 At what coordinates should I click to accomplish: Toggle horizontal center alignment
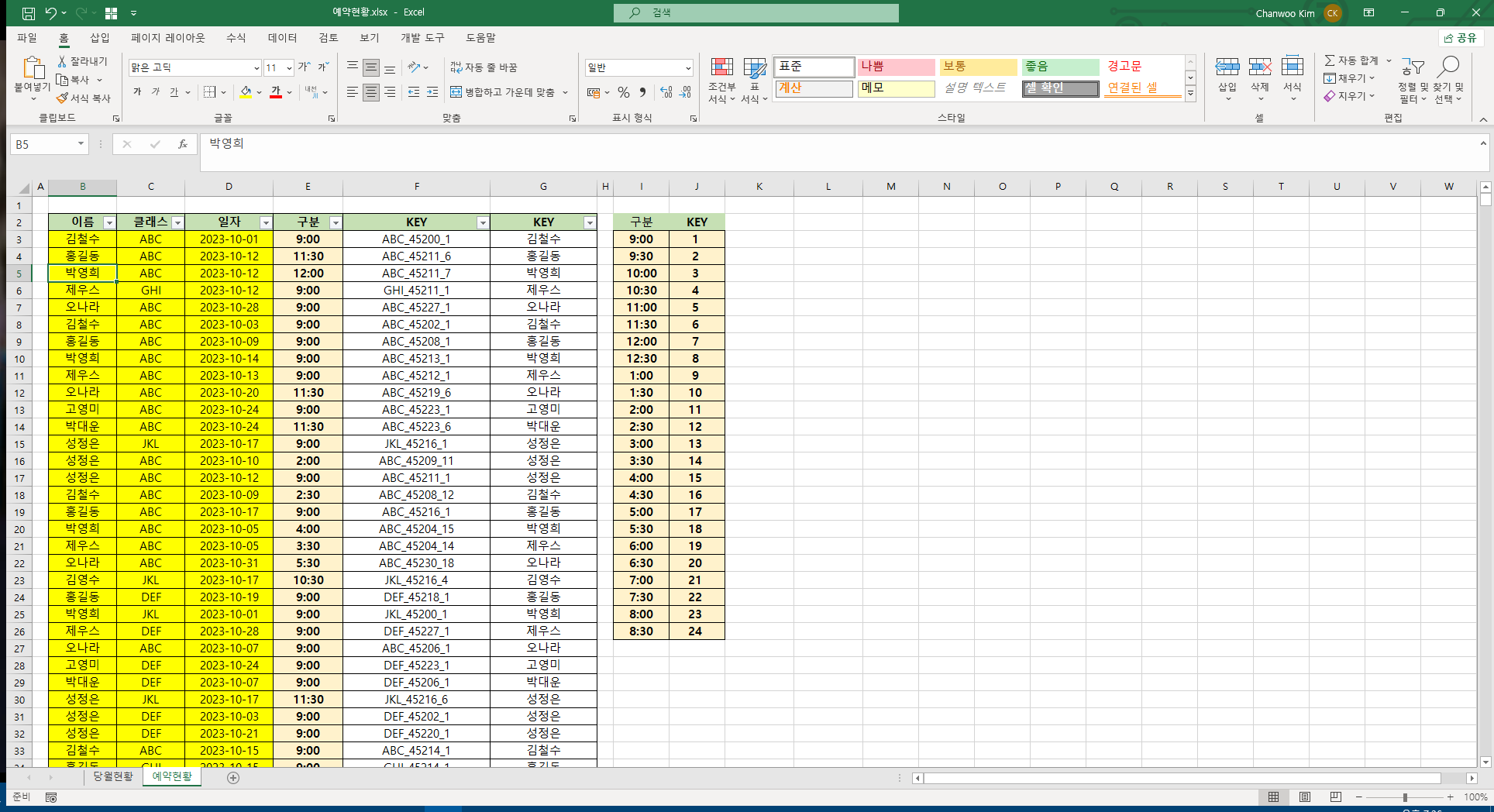point(371,92)
